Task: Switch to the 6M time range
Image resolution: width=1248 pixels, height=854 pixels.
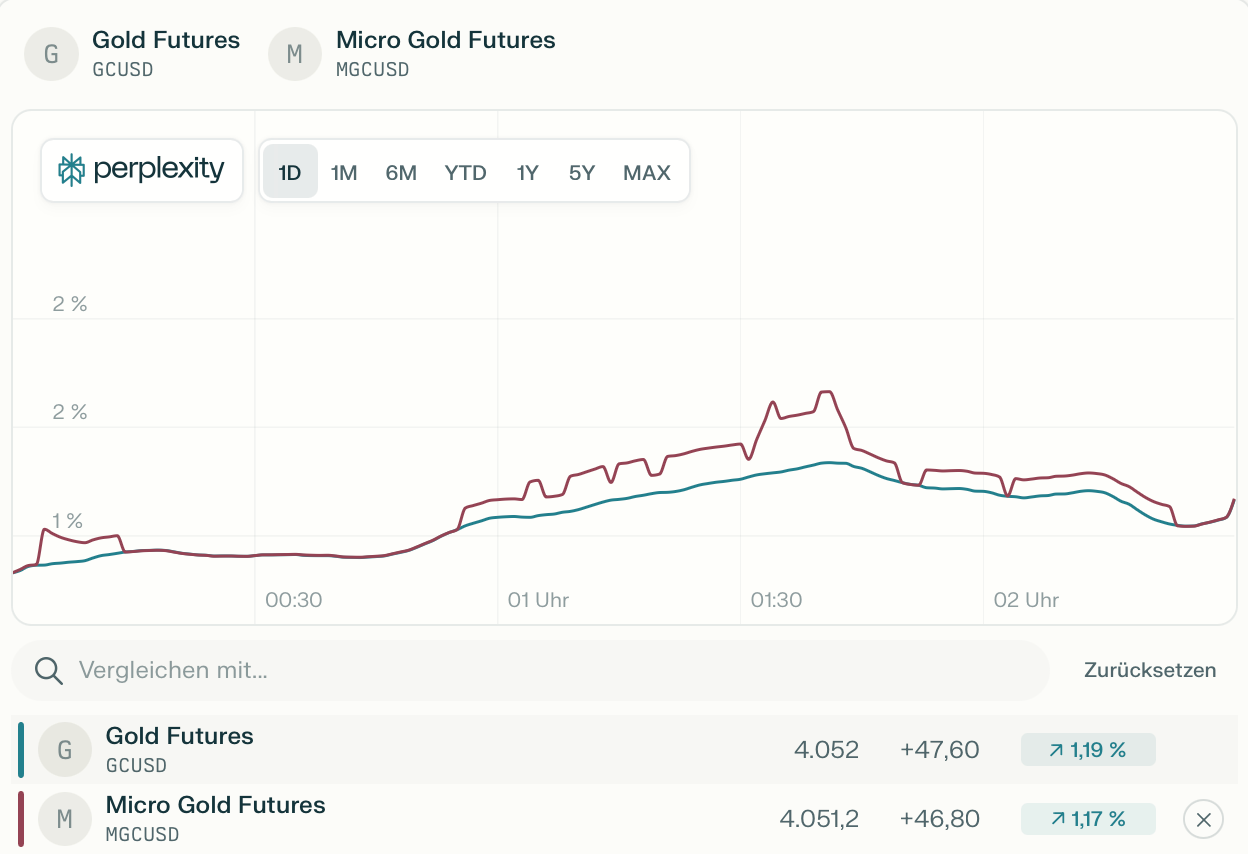Action: point(401,173)
